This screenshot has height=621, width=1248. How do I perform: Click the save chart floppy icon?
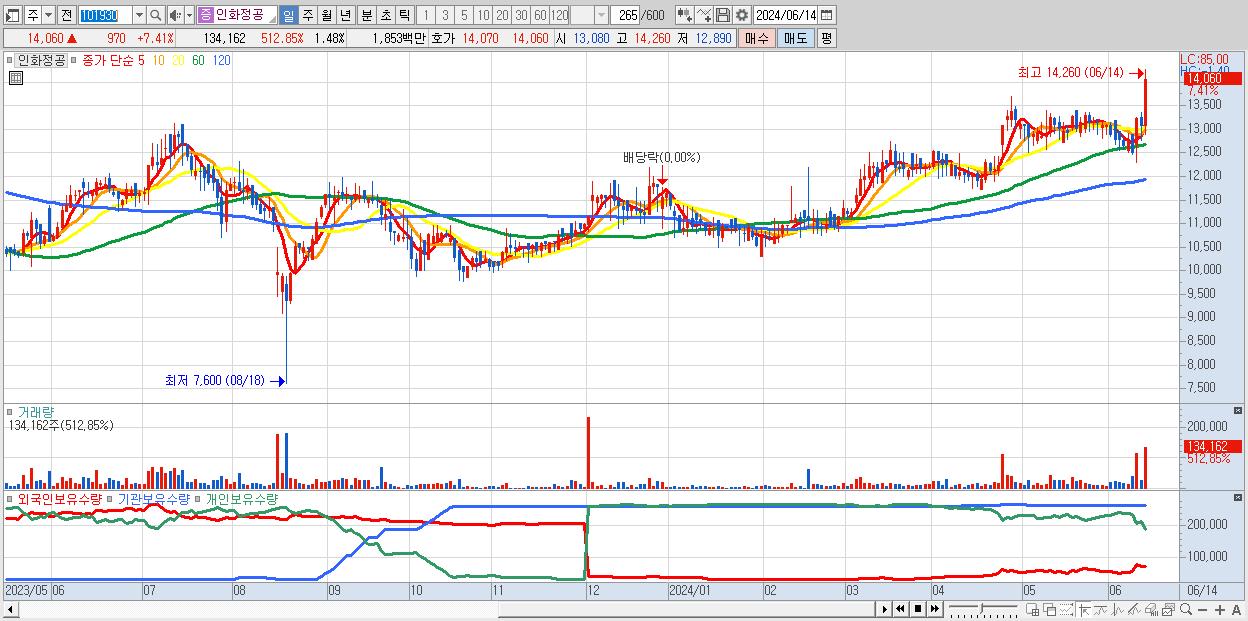(x=723, y=15)
